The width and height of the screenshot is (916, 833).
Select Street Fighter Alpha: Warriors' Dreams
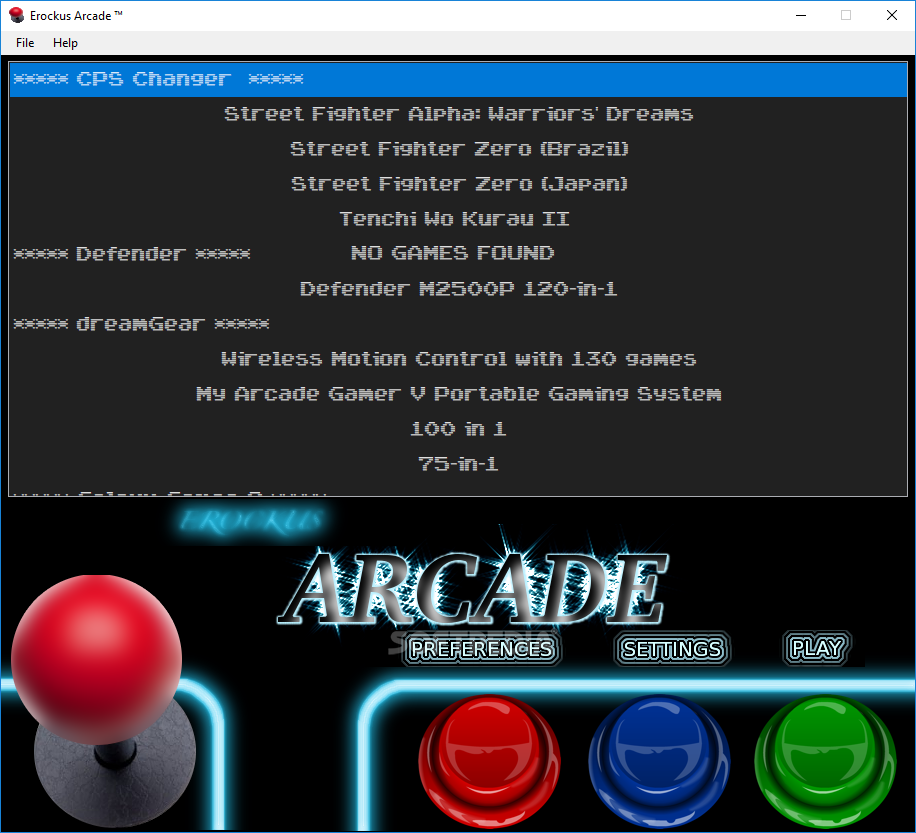458,114
